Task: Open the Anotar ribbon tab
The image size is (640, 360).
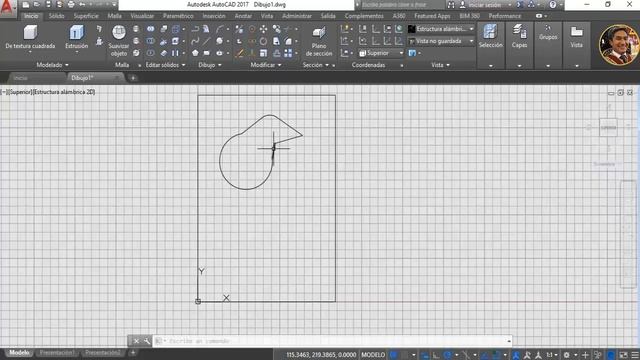Action: [x=243, y=16]
